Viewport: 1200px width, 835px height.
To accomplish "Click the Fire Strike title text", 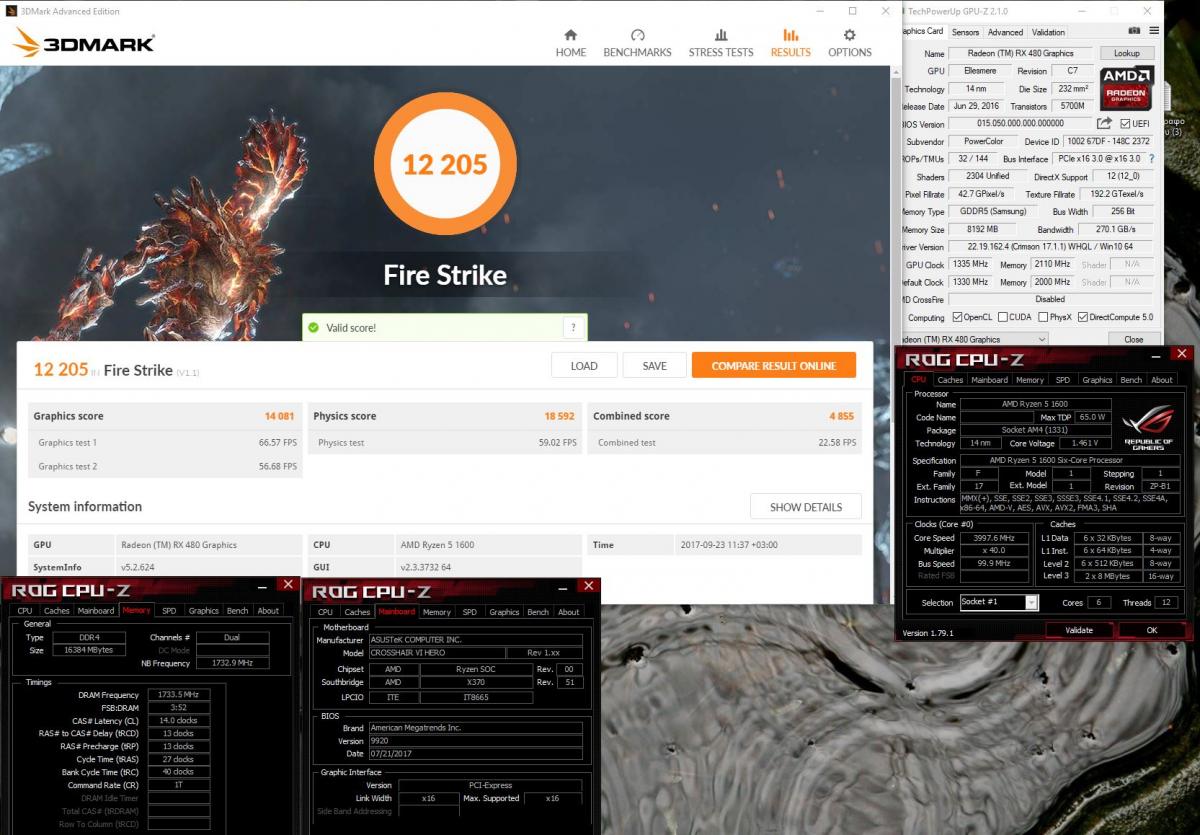I will point(445,275).
